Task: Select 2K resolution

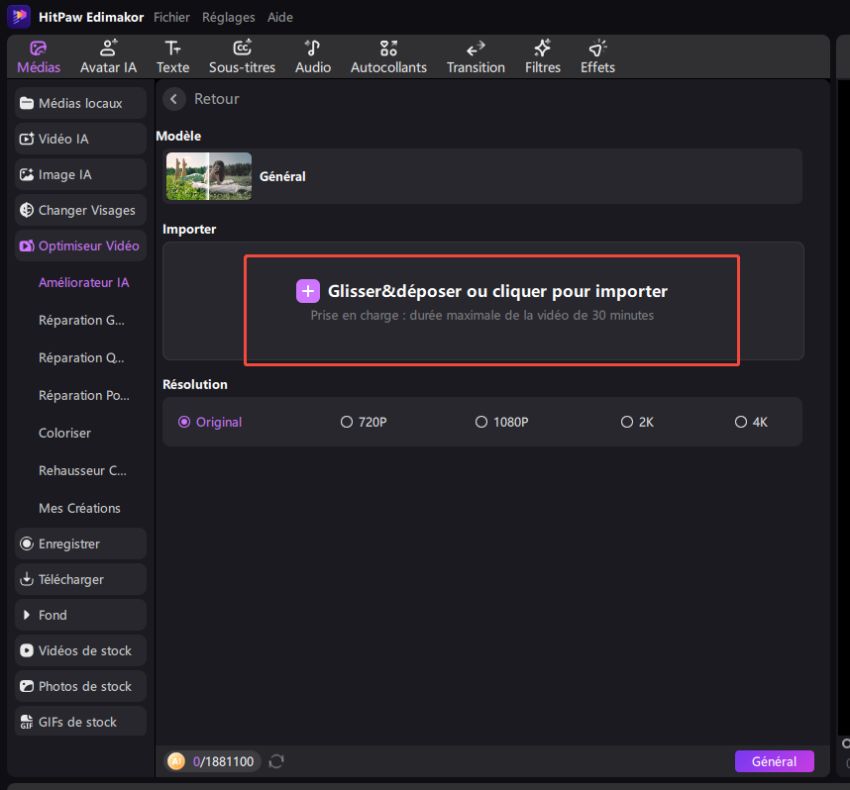Action: click(x=637, y=422)
